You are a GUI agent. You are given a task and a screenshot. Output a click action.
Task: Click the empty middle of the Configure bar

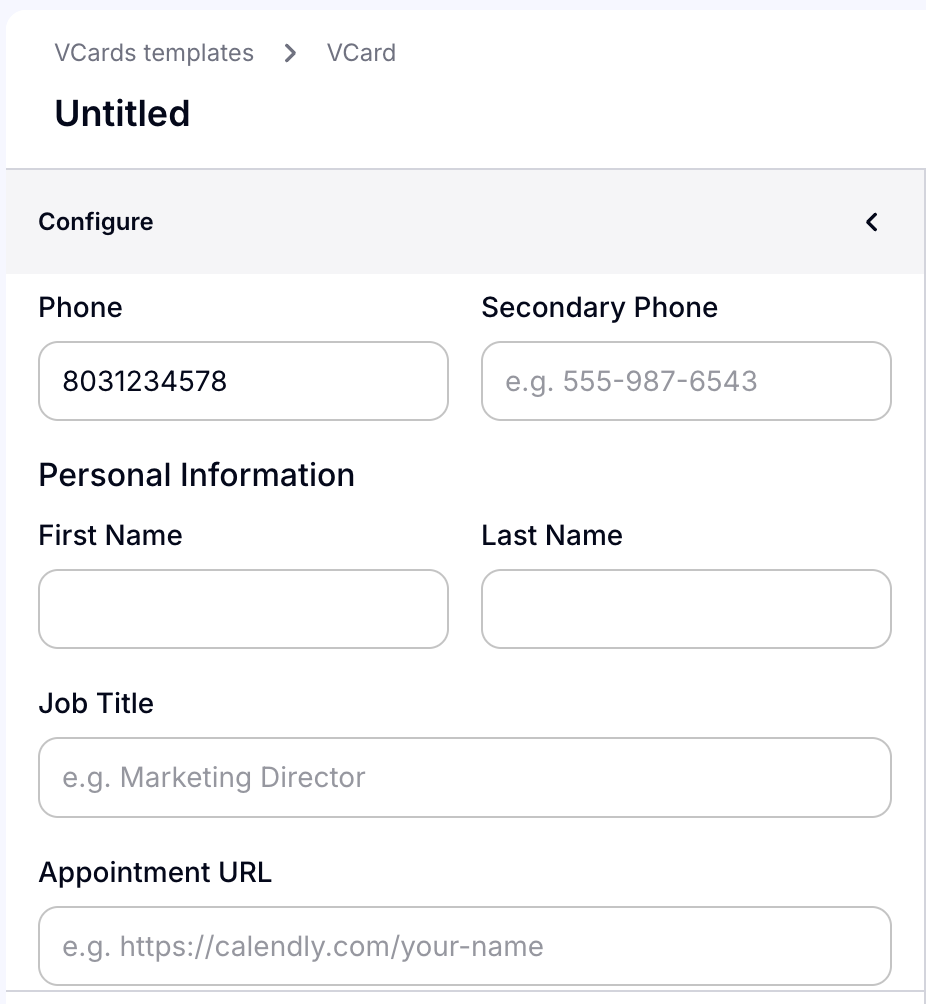pyautogui.click(x=500, y=222)
